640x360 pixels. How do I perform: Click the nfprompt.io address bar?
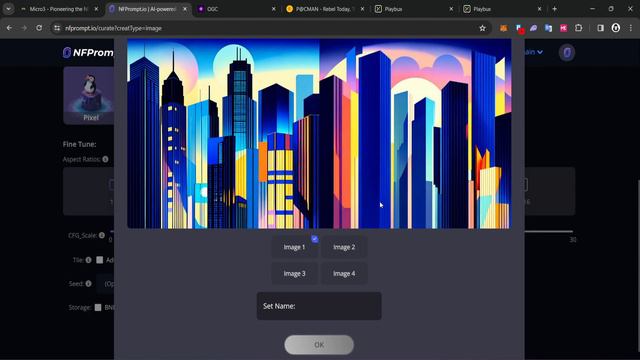tap(269, 28)
